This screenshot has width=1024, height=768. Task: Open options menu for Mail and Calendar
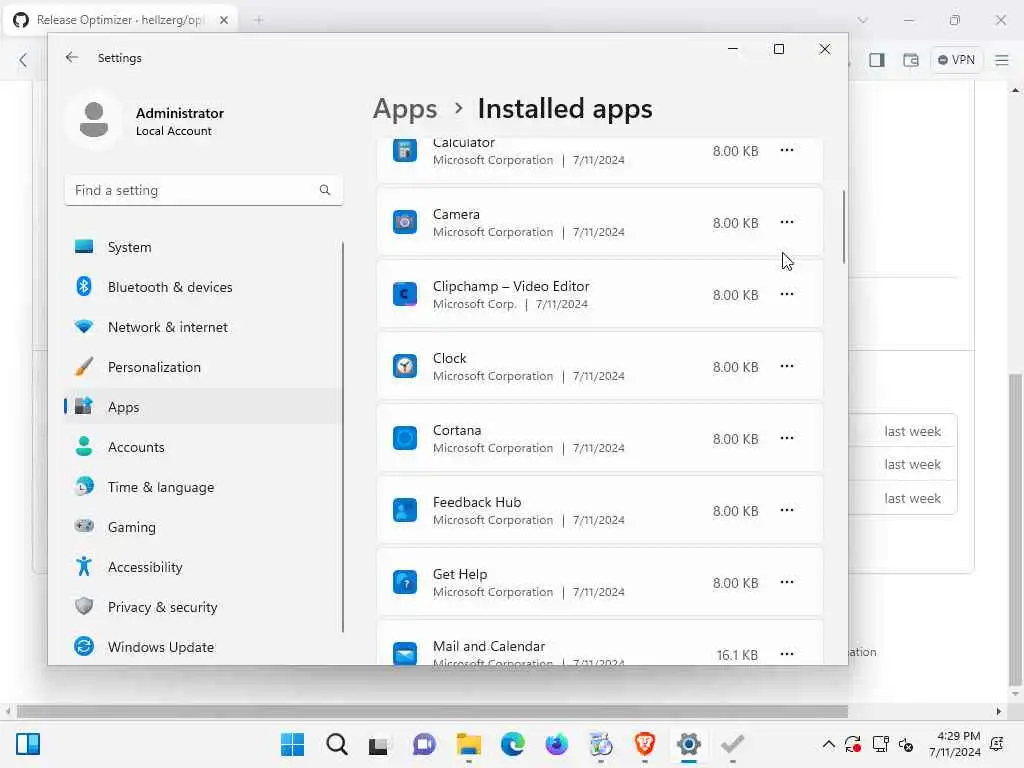[787, 654]
